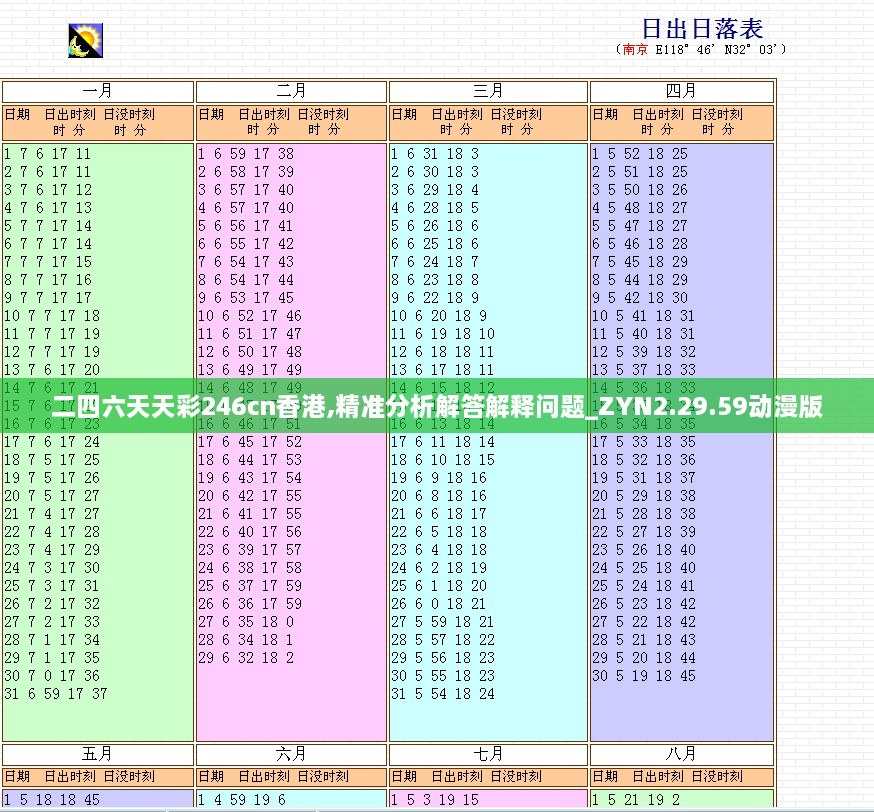The height and width of the screenshot is (812, 874).
Task: Click July row '1 5 3 19 15'
Action: point(435,800)
